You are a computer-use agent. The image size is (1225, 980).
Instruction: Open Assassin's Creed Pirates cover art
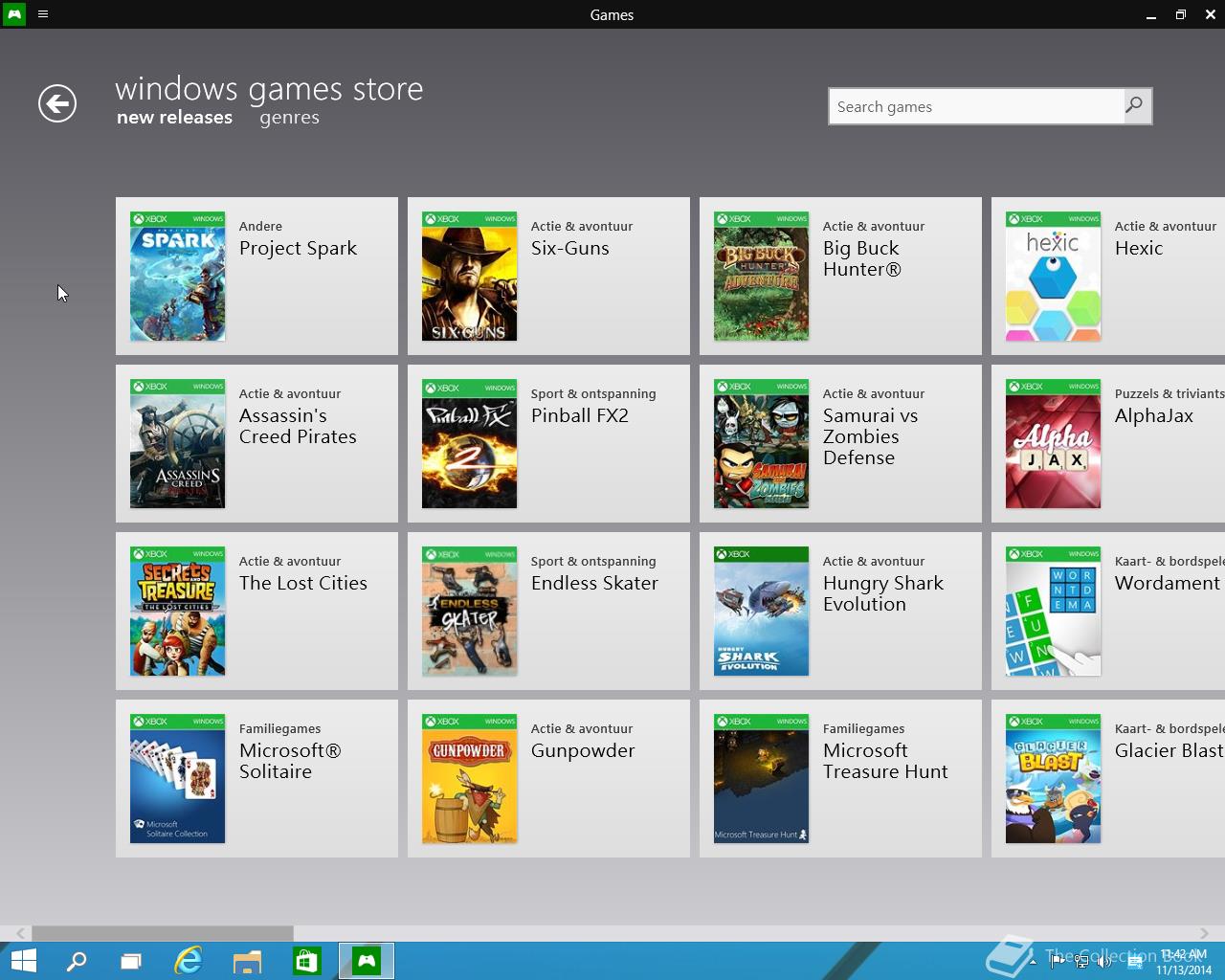pyautogui.click(x=178, y=444)
